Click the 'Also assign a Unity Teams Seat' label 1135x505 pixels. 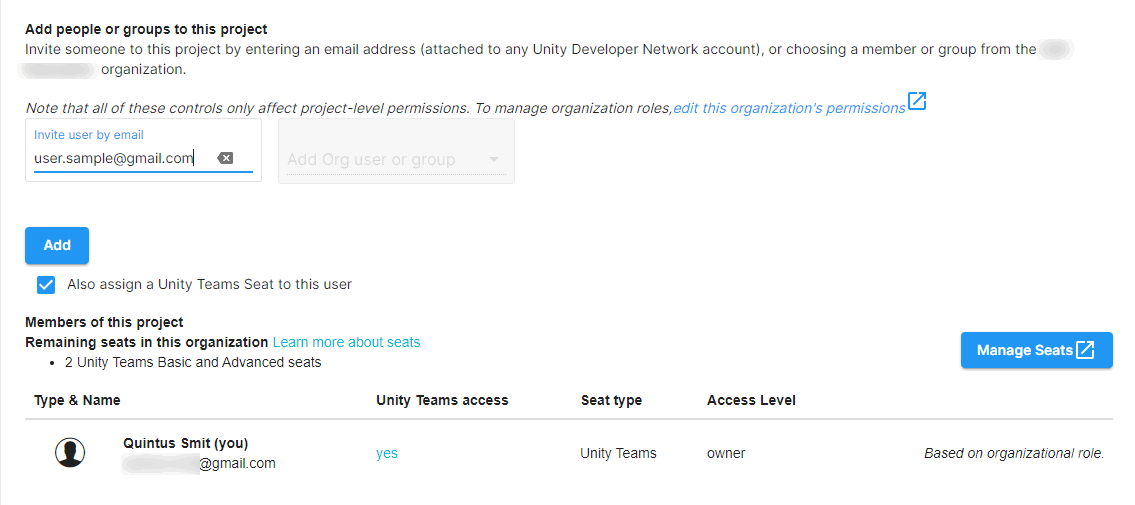[209, 284]
